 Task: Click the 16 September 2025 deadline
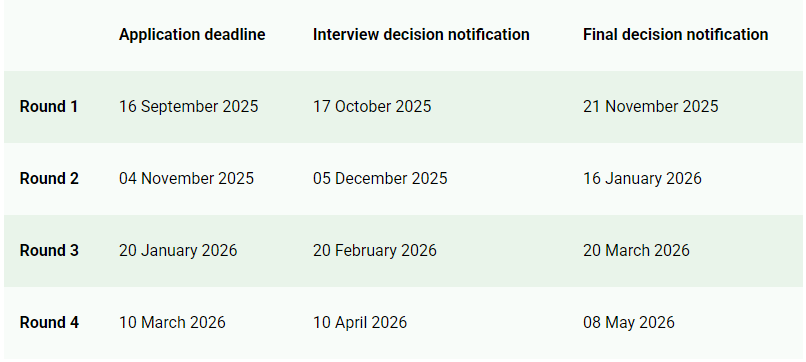[189, 106]
